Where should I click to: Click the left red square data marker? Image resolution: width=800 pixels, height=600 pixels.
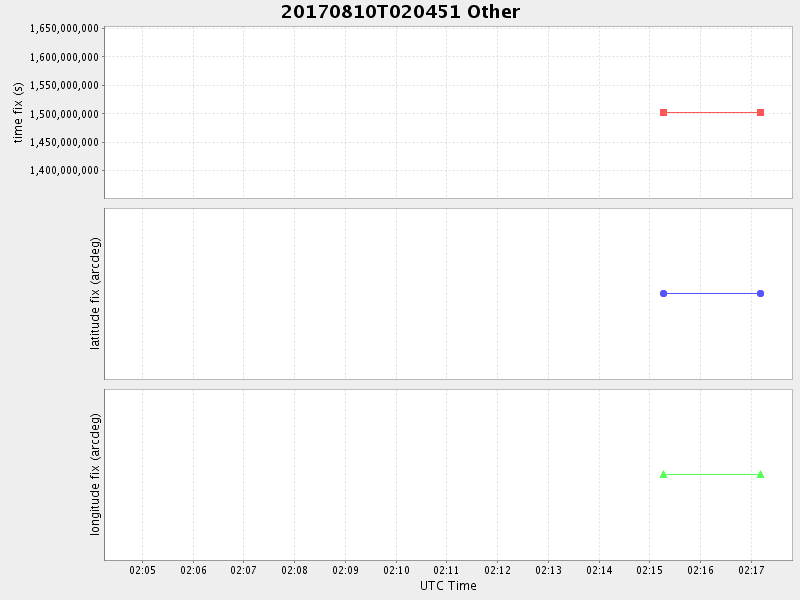[663, 112]
